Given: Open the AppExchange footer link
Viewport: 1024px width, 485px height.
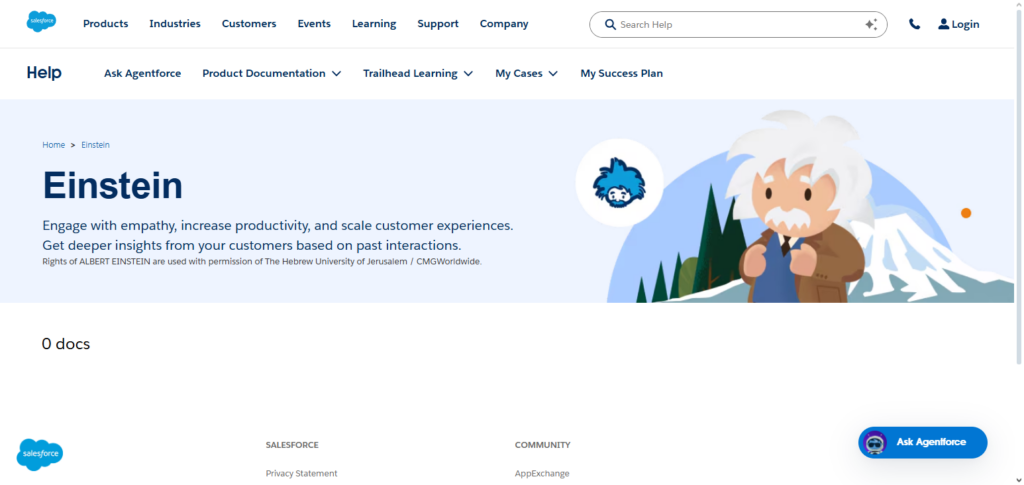Looking at the screenshot, I should [542, 473].
